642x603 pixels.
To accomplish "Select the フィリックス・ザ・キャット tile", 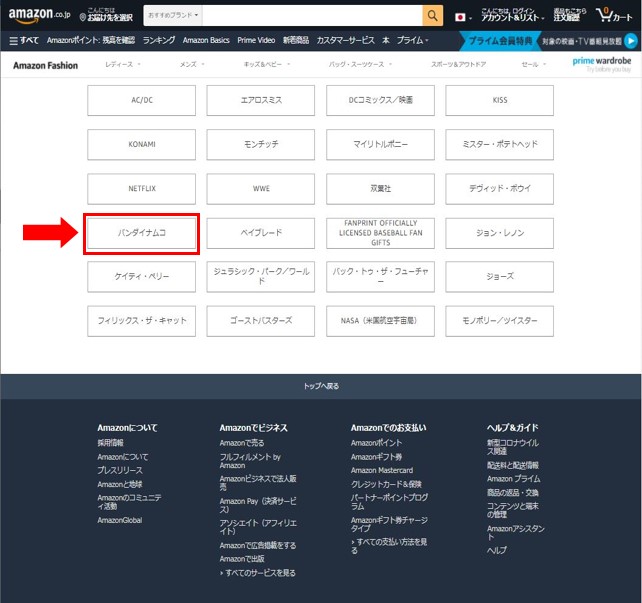I will click(x=142, y=321).
